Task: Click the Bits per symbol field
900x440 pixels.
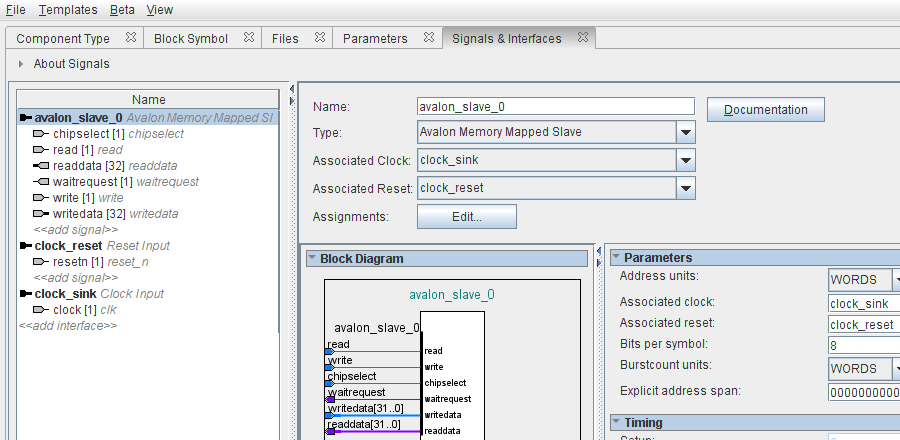Action: [x=864, y=345]
